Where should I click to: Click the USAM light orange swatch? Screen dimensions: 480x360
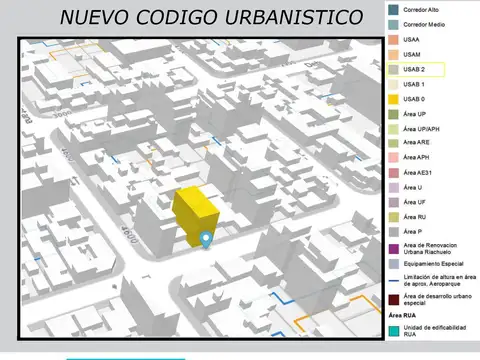click(x=393, y=55)
